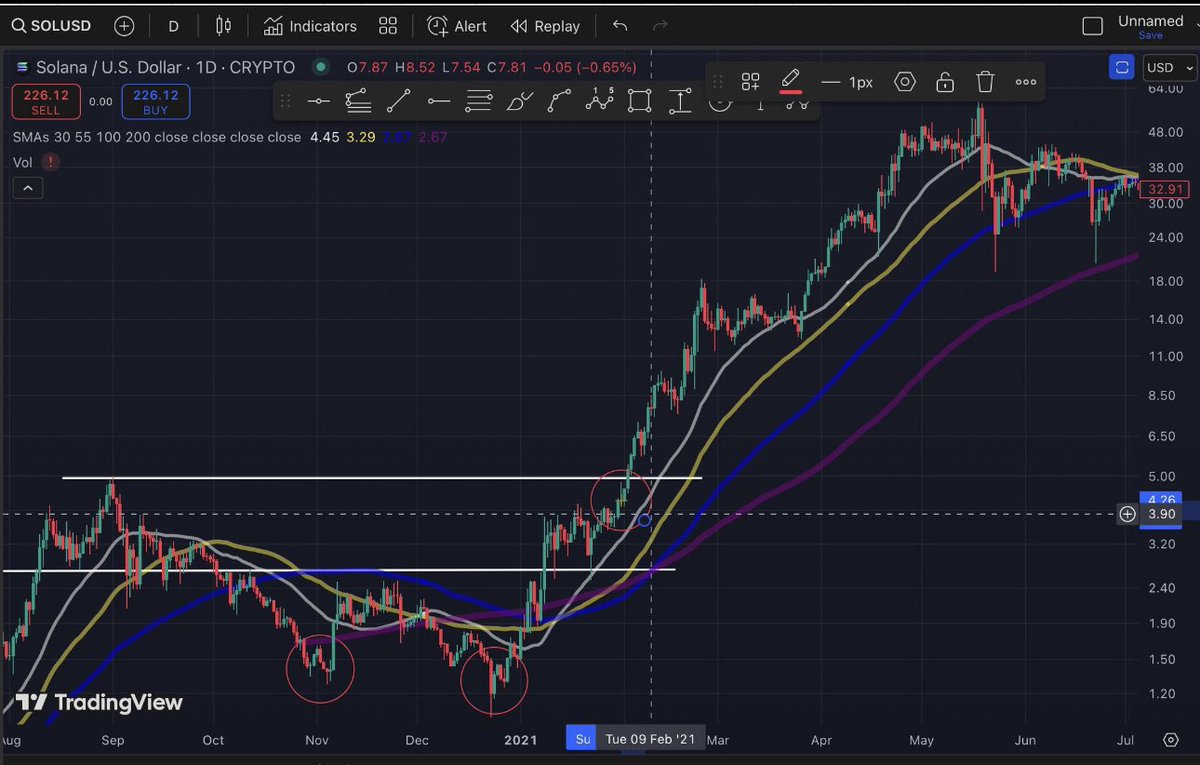Viewport: 1200px width, 765px height.
Task: Select the parallel channel tool
Action: click(358, 100)
